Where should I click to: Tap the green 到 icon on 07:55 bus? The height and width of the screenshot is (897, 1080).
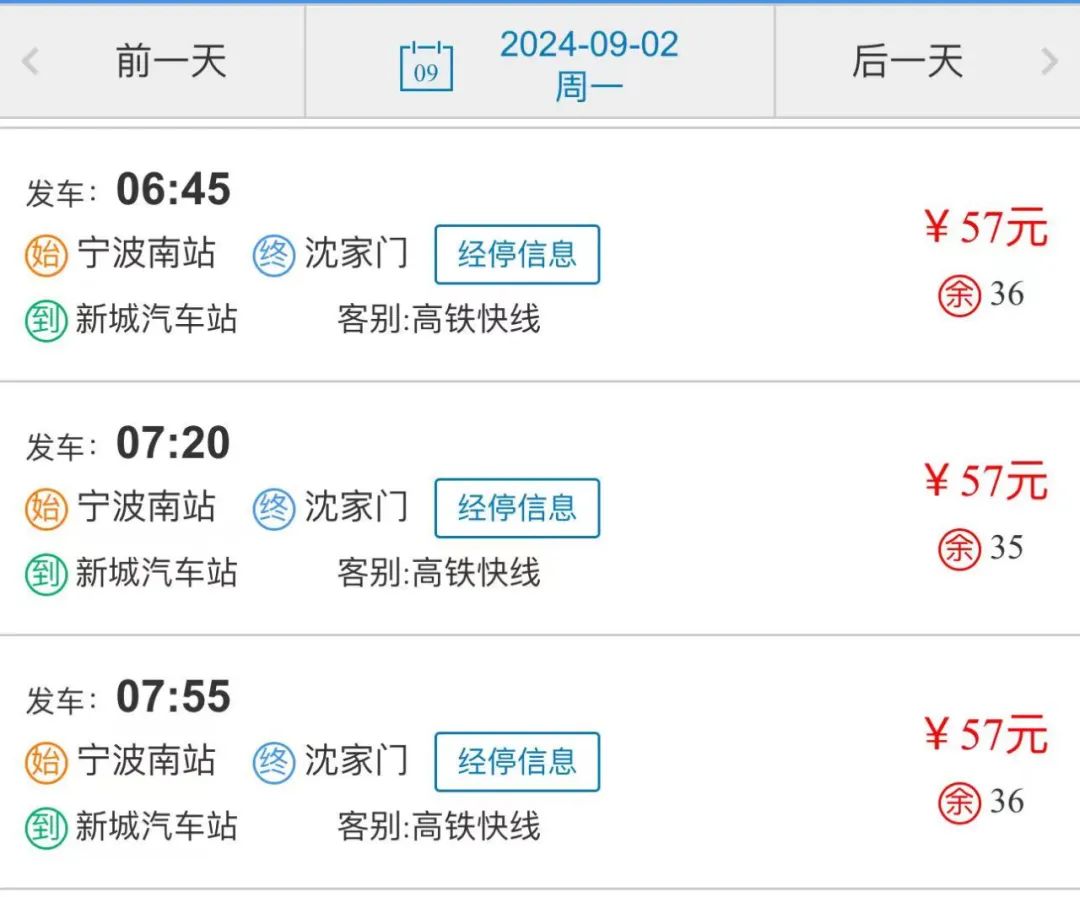coord(46,828)
